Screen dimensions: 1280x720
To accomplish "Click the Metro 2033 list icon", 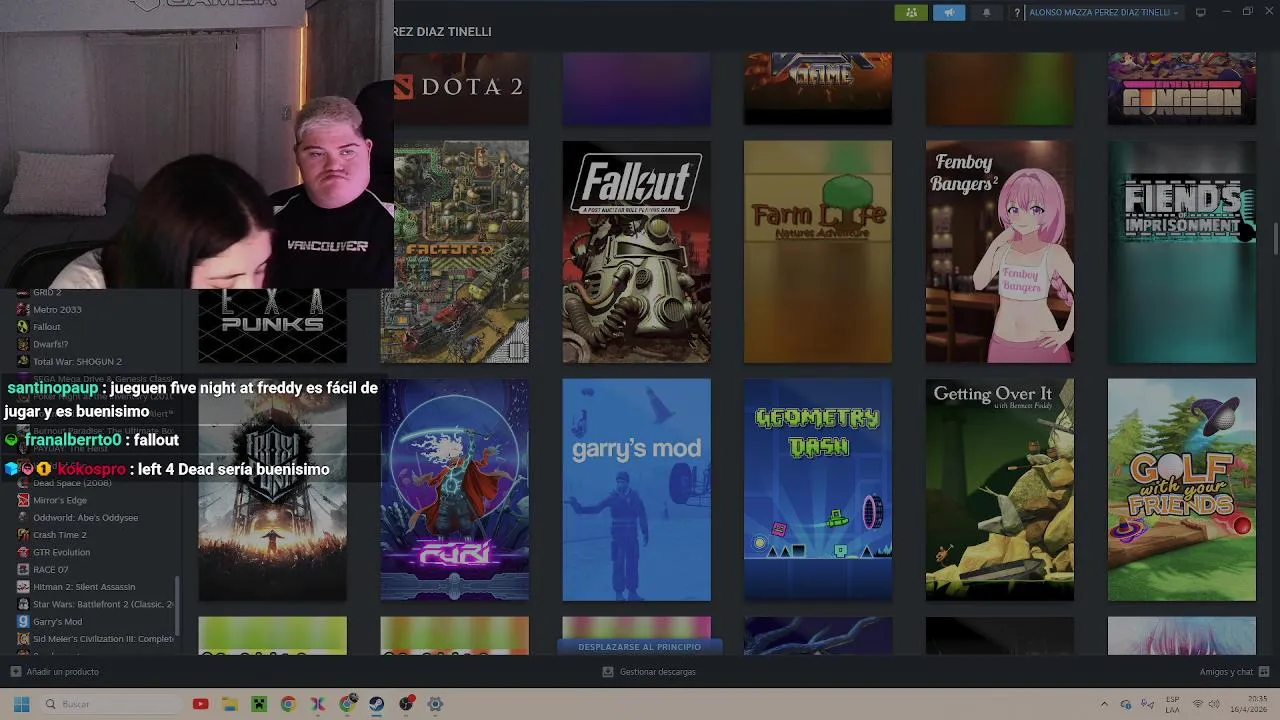I will point(23,309).
